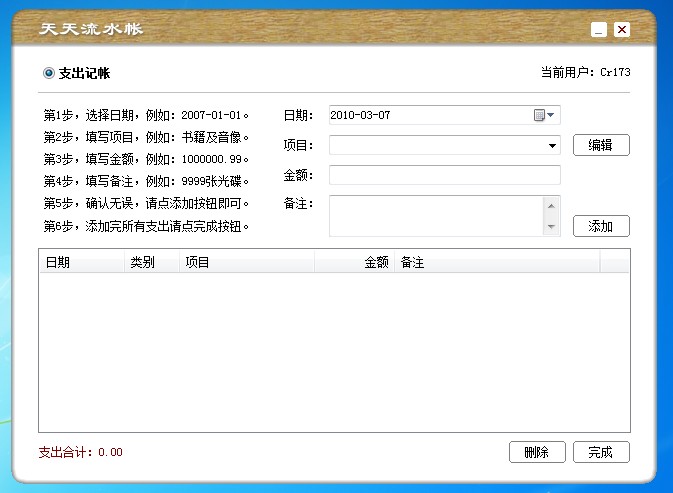This screenshot has width=673, height=493.
Task: Click the 项目 column header in table
Action: (246, 261)
